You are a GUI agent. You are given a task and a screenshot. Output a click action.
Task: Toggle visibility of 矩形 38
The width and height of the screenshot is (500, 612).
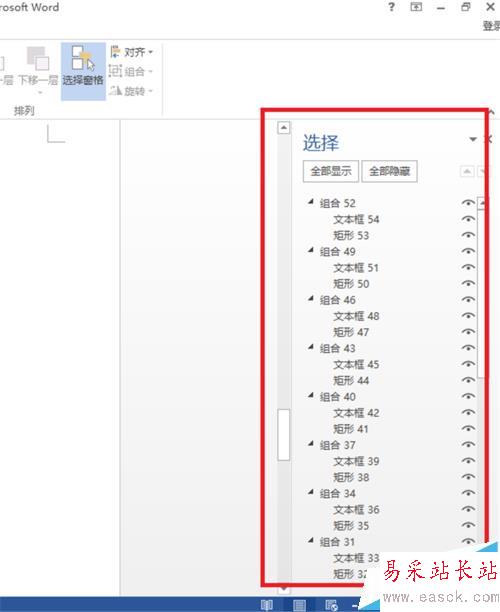click(x=468, y=477)
